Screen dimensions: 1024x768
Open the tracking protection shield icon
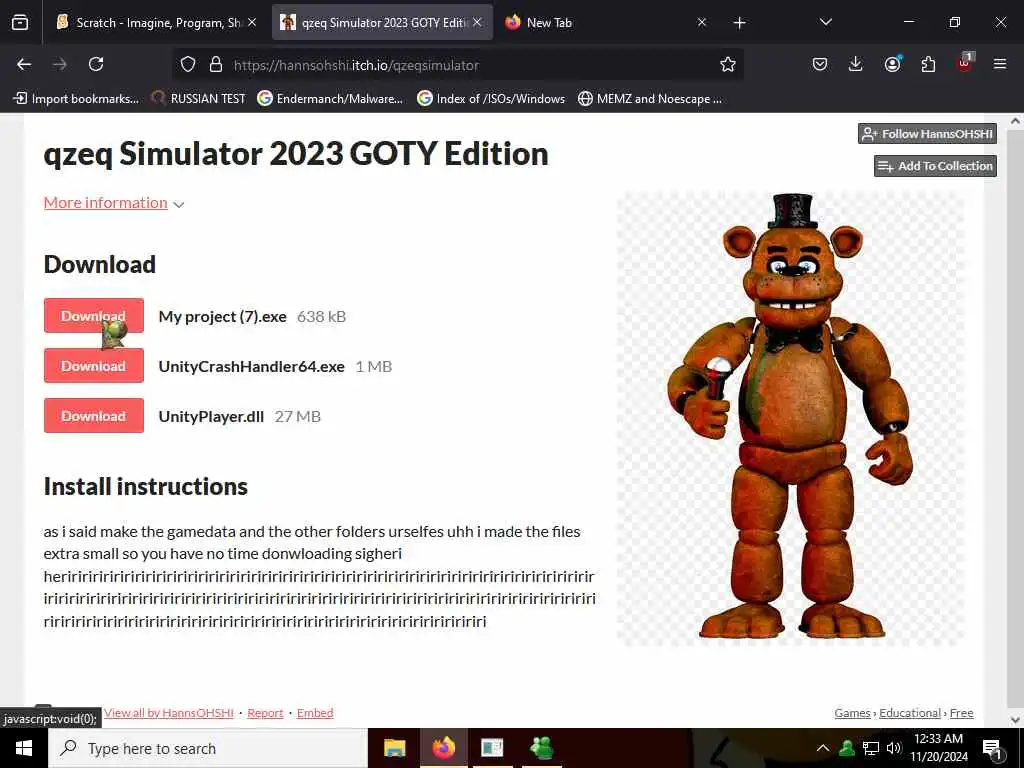click(x=188, y=64)
